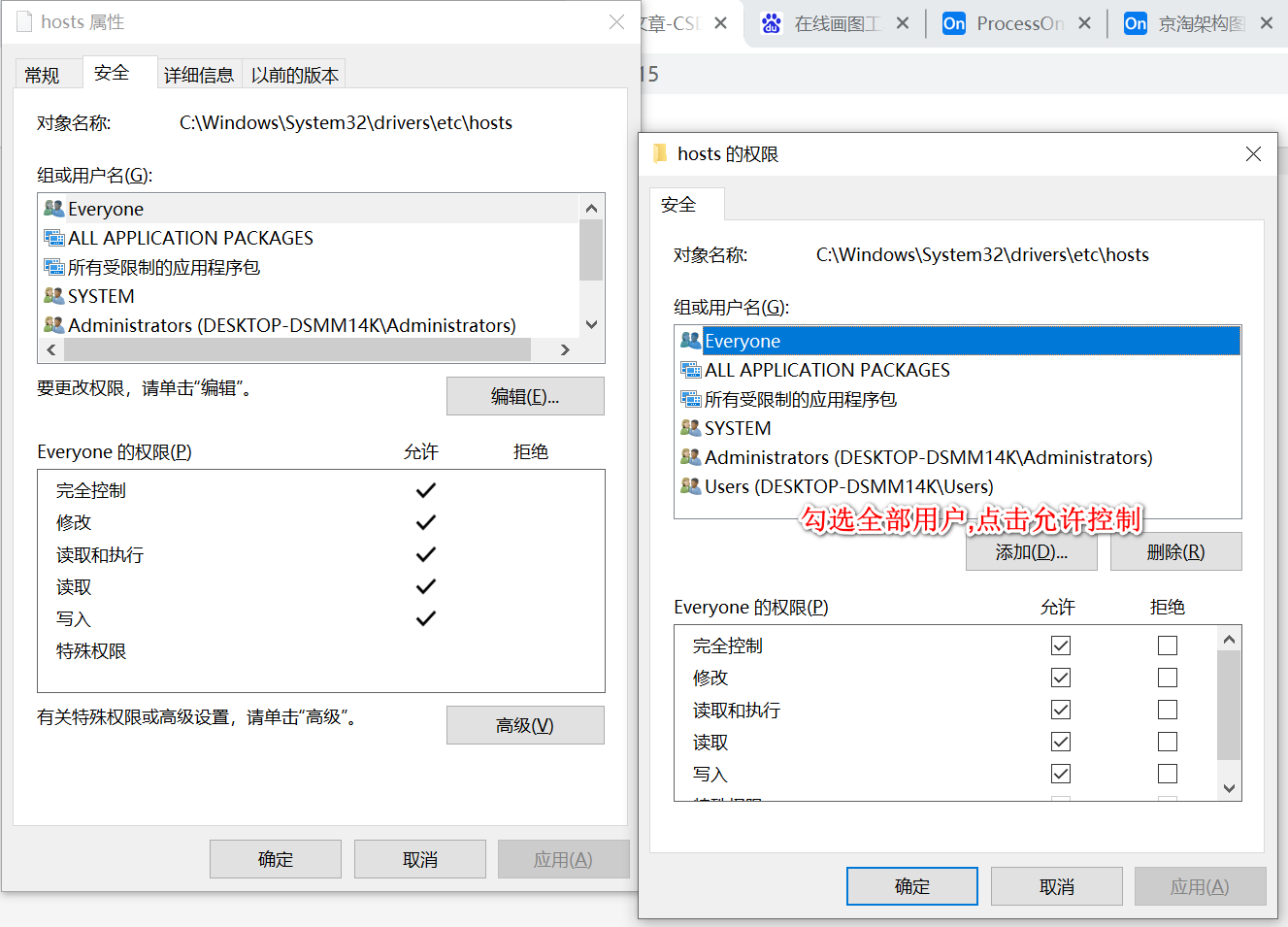This screenshot has height=927, width=1288.
Task: Select 所有受限制的应用程序包 row in hosts 权限 list
Action: coord(957,399)
